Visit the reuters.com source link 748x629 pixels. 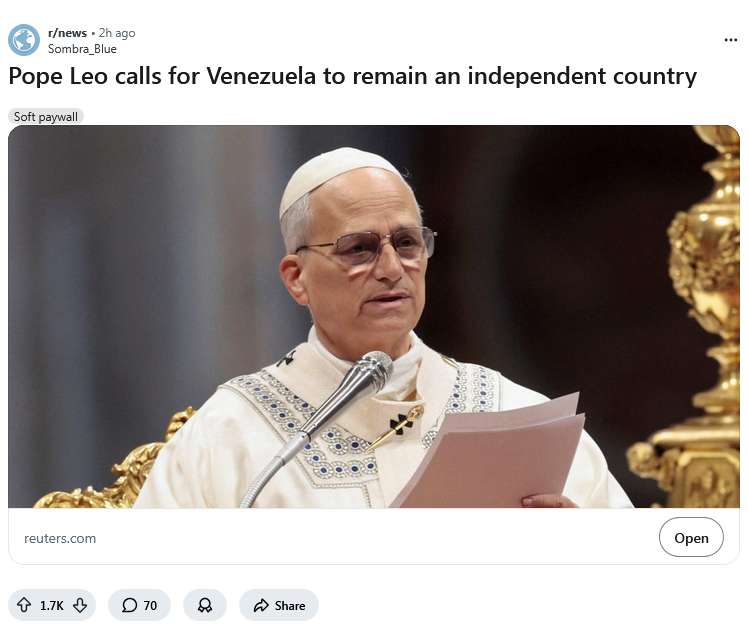point(60,538)
